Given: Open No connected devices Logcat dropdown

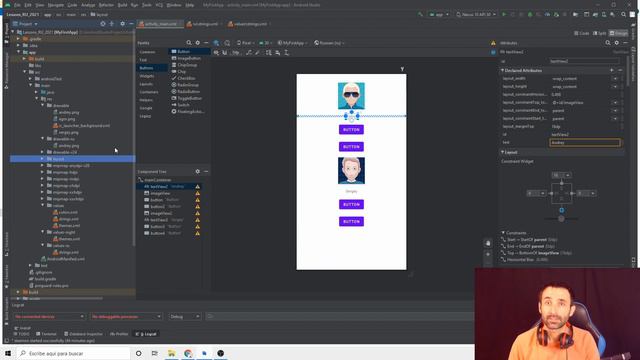Looking at the screenshot, I should 49,316.
